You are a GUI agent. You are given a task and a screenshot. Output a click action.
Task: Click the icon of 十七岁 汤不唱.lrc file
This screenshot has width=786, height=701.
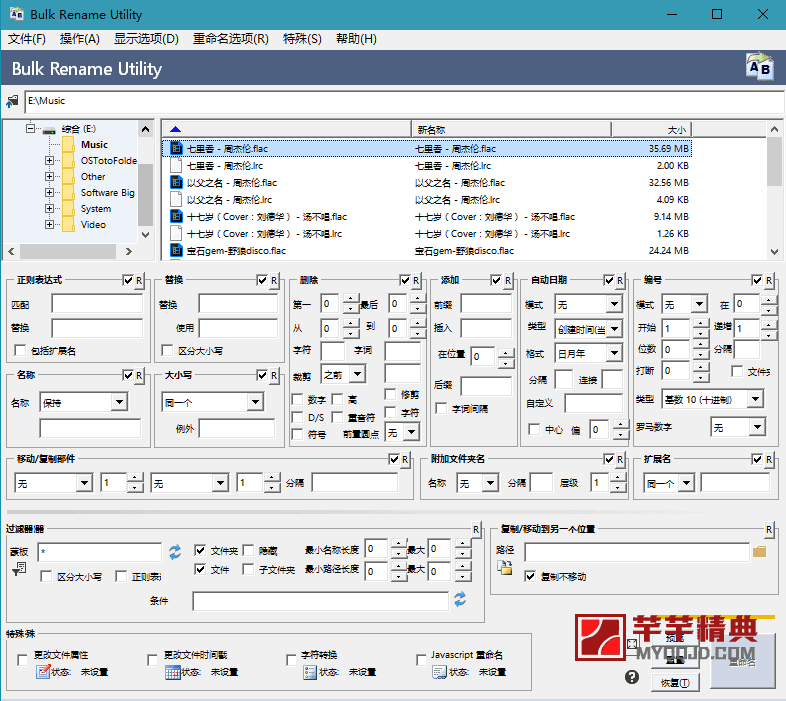click(176, 234)
